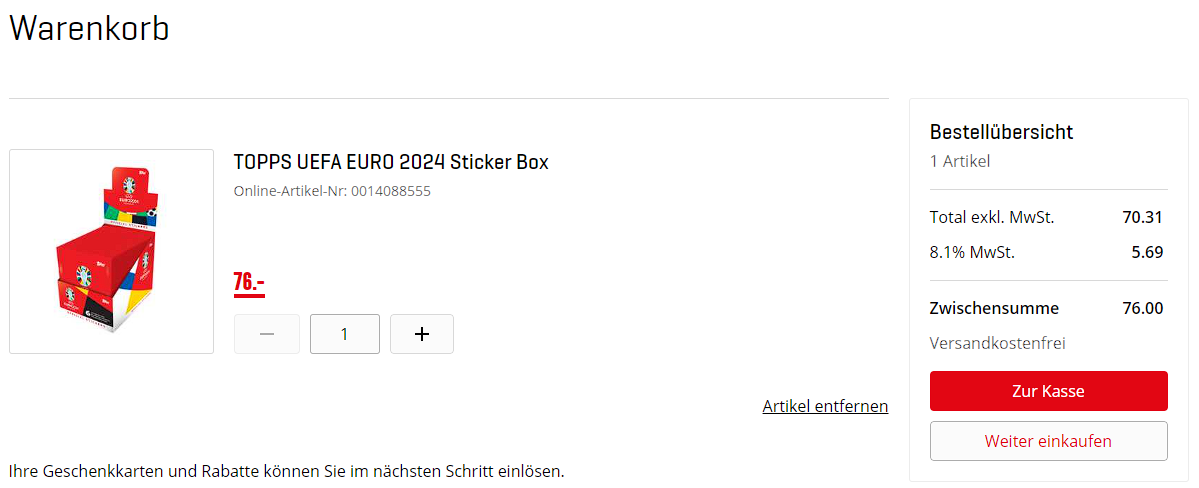1199x488 pixels.
Task: Click the 8.1% MwSt. label
Action: pos(972,252)
